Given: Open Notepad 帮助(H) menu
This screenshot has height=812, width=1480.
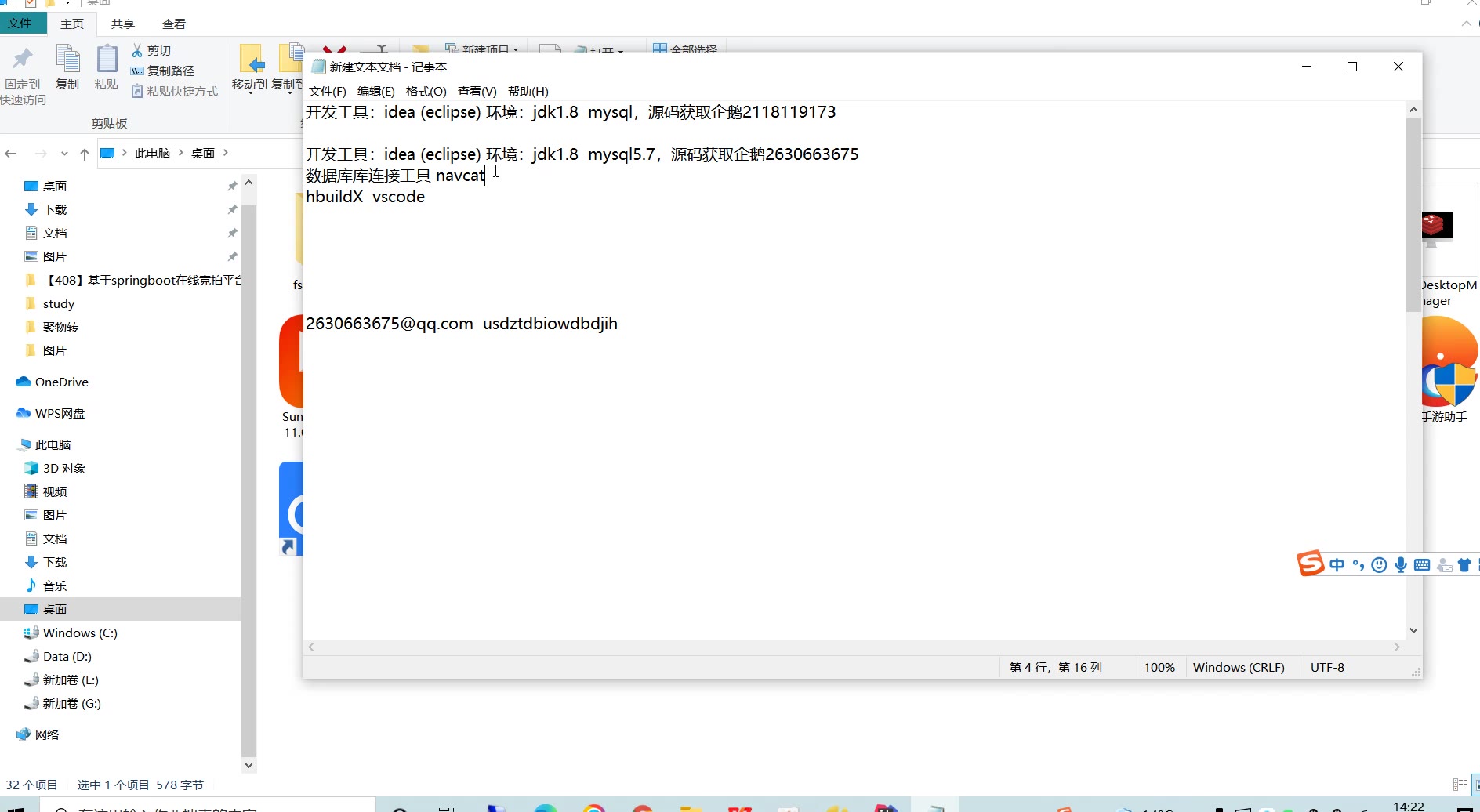Looking at the screenshot, I should point(528,91).
